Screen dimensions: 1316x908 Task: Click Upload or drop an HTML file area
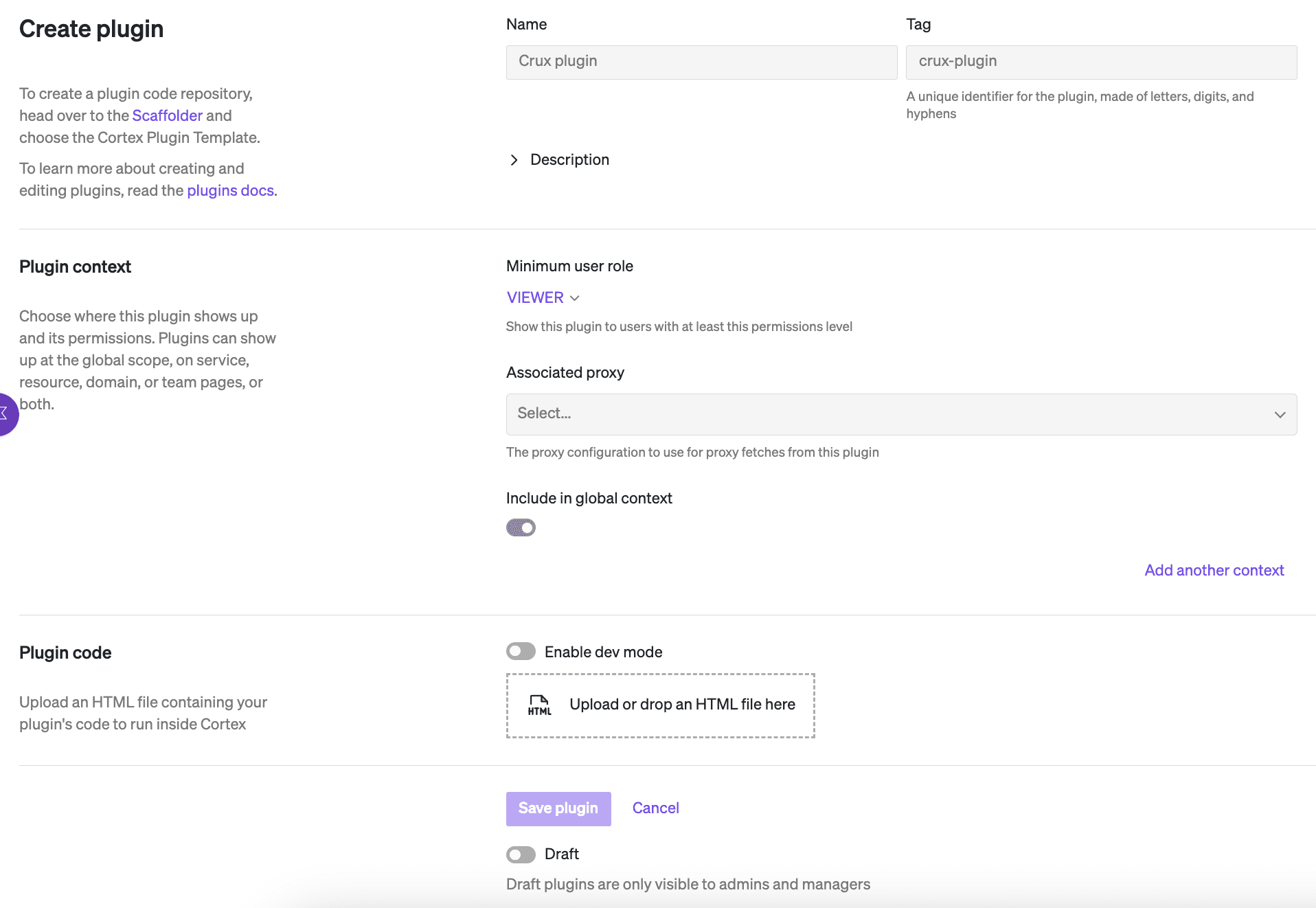681,705
